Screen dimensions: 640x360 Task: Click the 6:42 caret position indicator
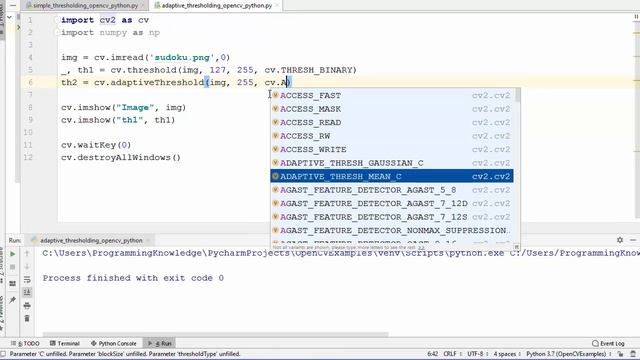point(432,354)
